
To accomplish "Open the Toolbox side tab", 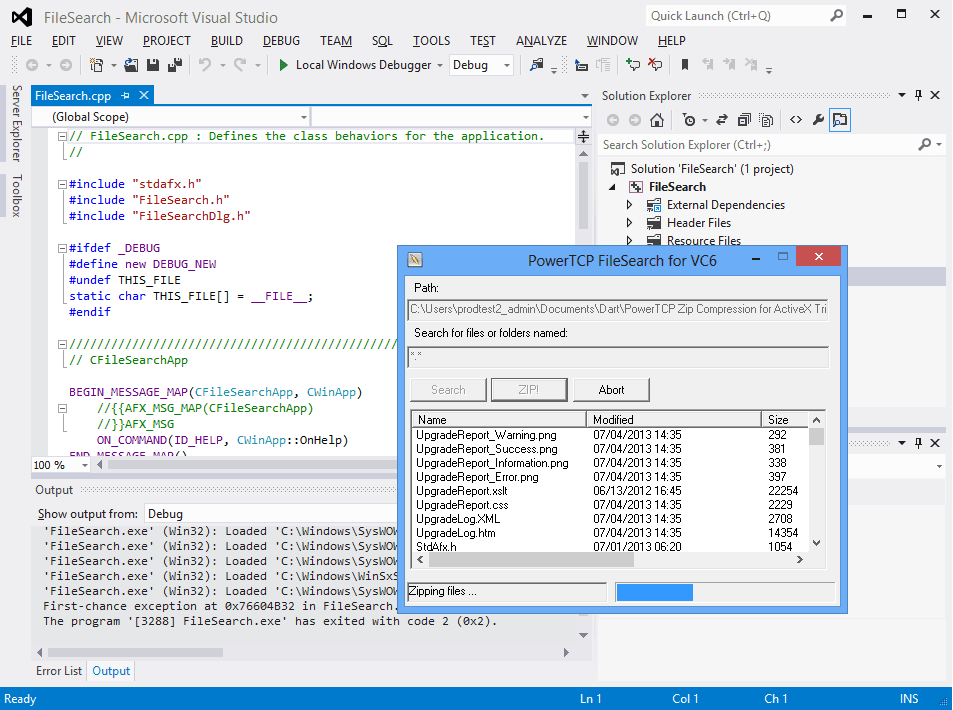I will point(17,195).
